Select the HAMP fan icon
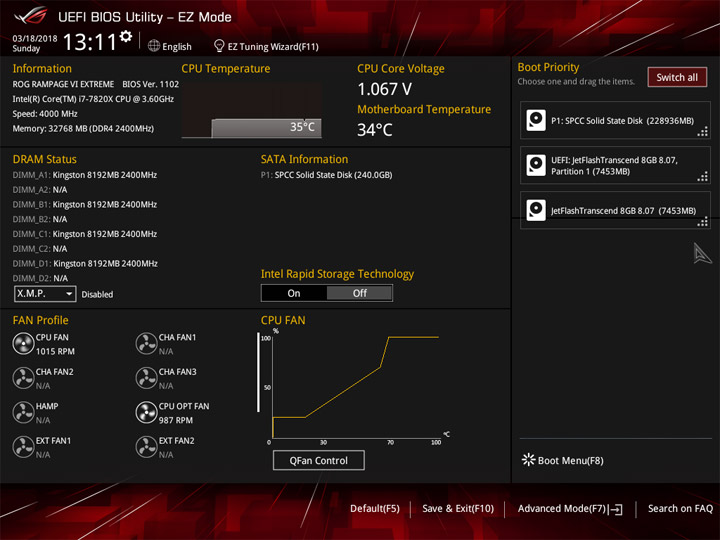This screenshot has height=540, width=720. coord(23,413)
